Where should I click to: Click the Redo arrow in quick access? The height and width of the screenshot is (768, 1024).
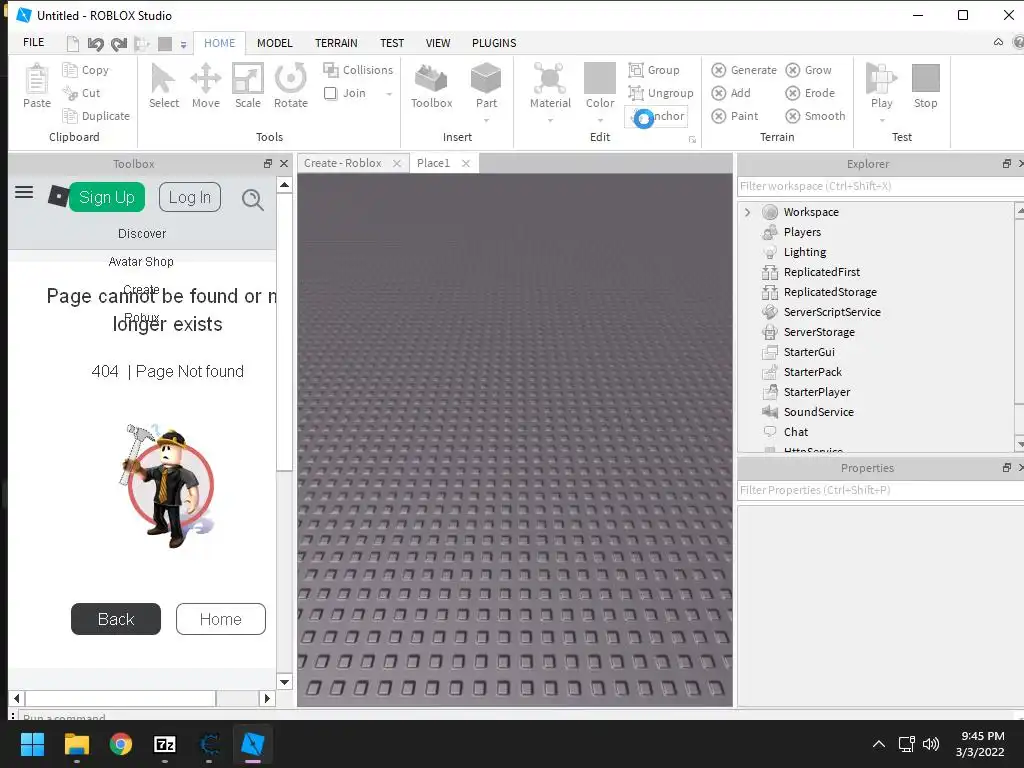tap(119, 44)
